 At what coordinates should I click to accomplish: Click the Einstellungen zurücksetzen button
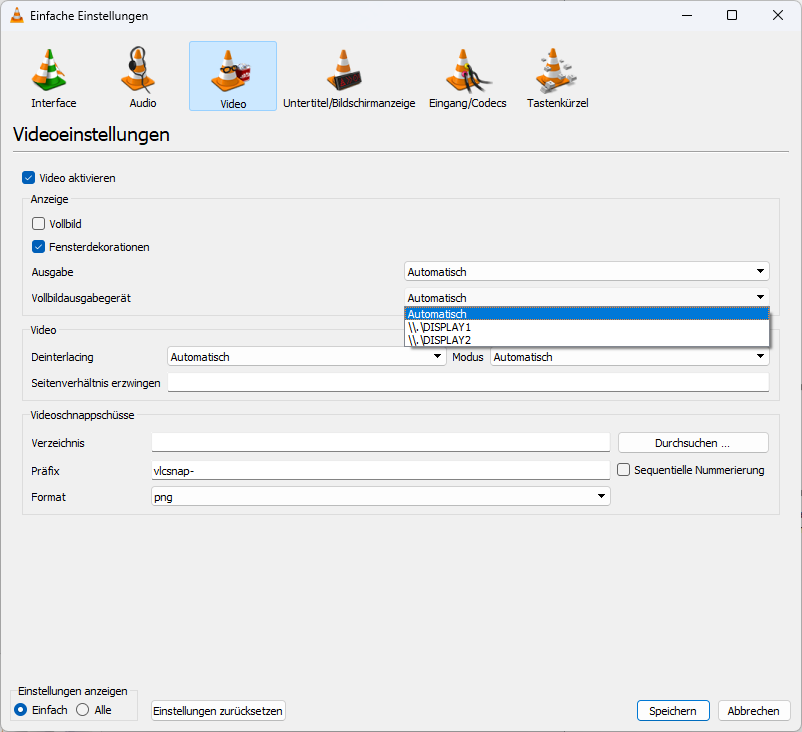point(218,711)
